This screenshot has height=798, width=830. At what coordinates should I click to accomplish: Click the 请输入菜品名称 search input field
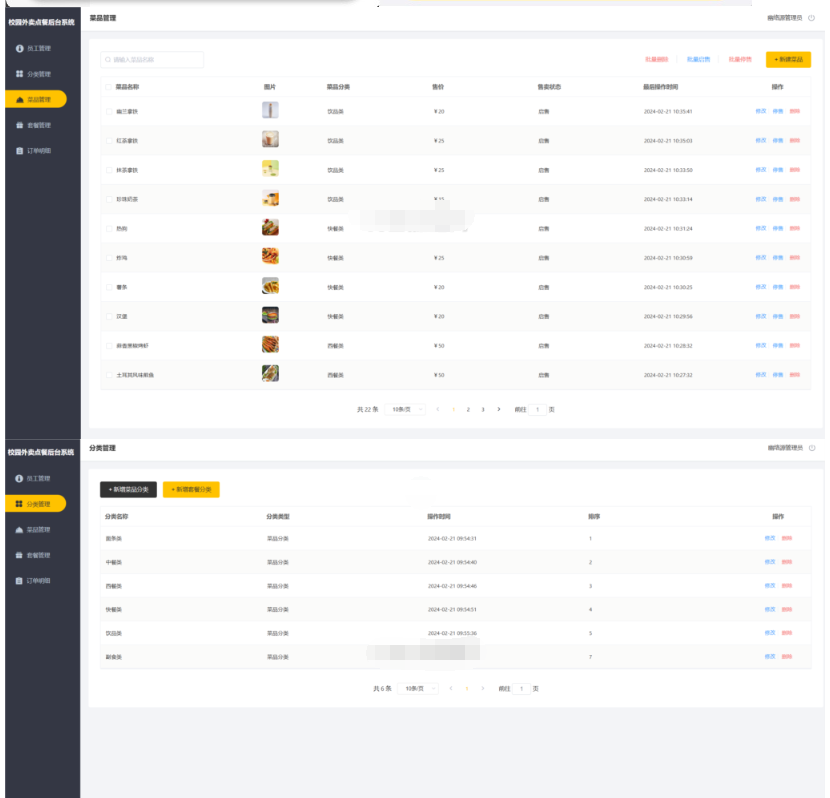click(155, 60)
